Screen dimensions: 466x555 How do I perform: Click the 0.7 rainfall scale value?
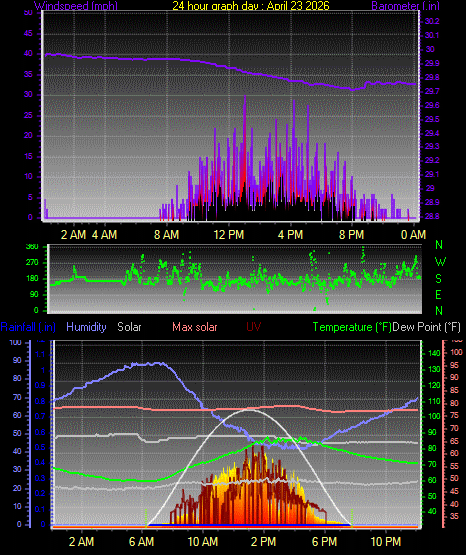[40, 416]
